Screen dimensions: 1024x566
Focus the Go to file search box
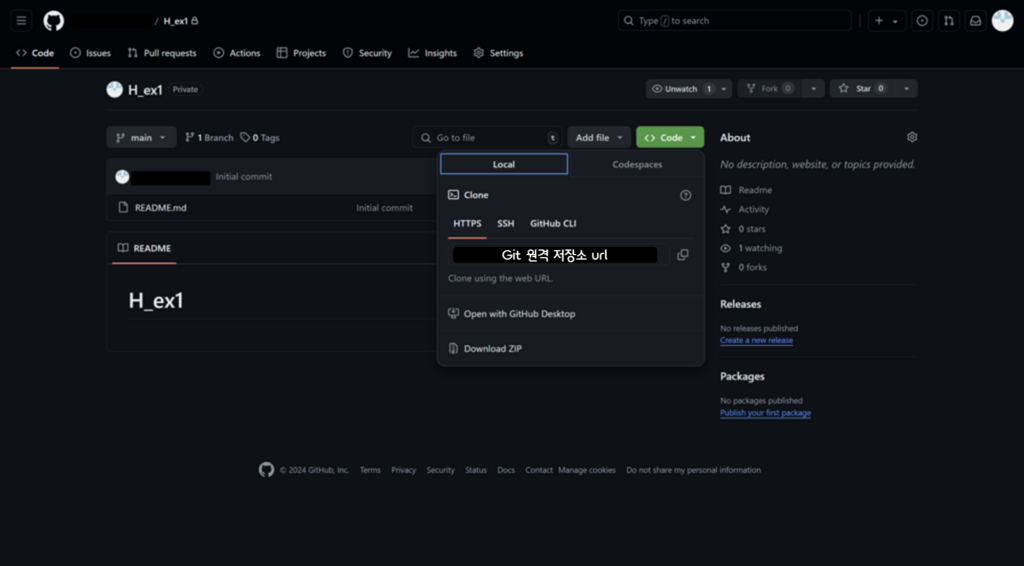pos(487,138)
